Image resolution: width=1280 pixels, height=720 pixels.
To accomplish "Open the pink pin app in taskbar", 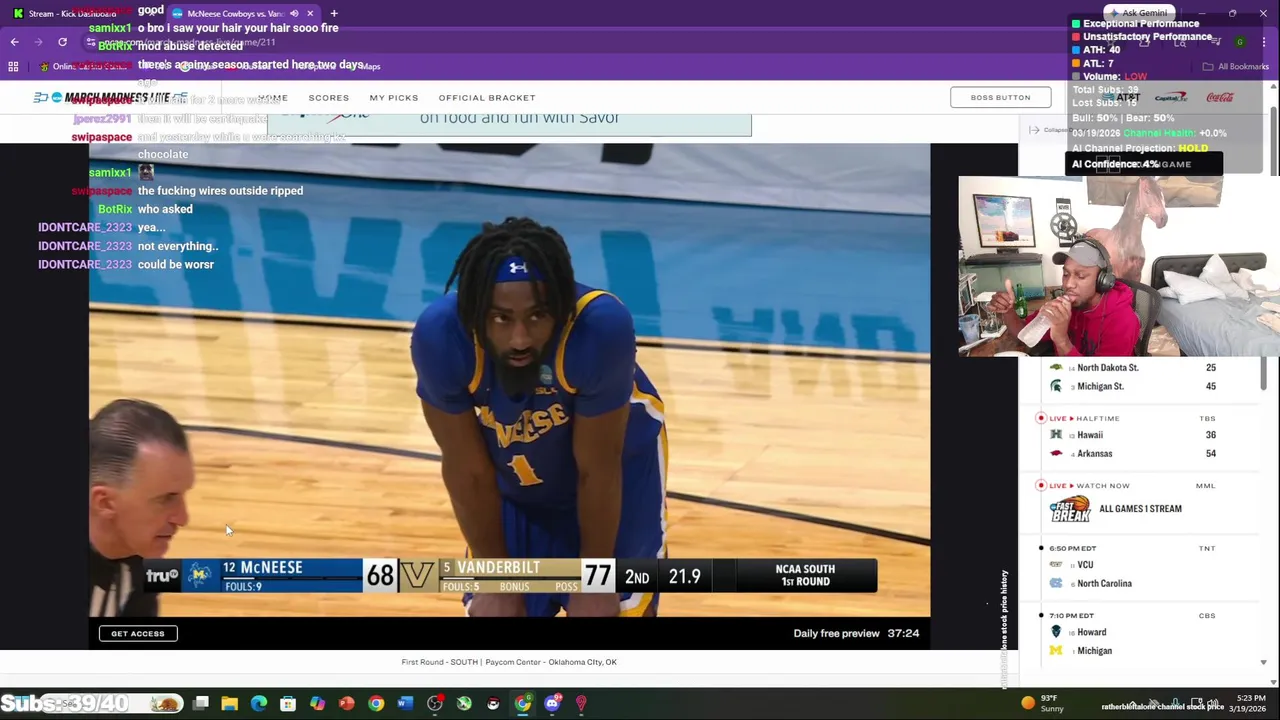I will coord(581,704).
